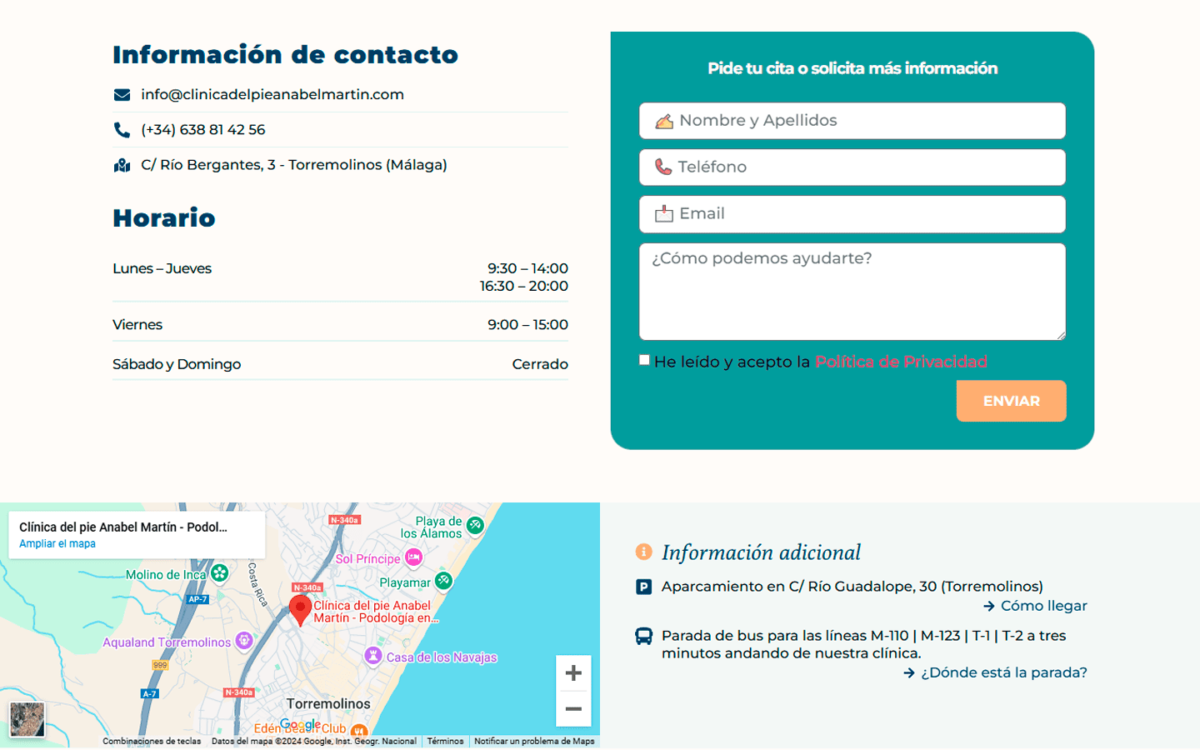This screenshot has height=750, width=1200.
Task: Follow the Cómo llegar link
Action: click(1043, 605)
